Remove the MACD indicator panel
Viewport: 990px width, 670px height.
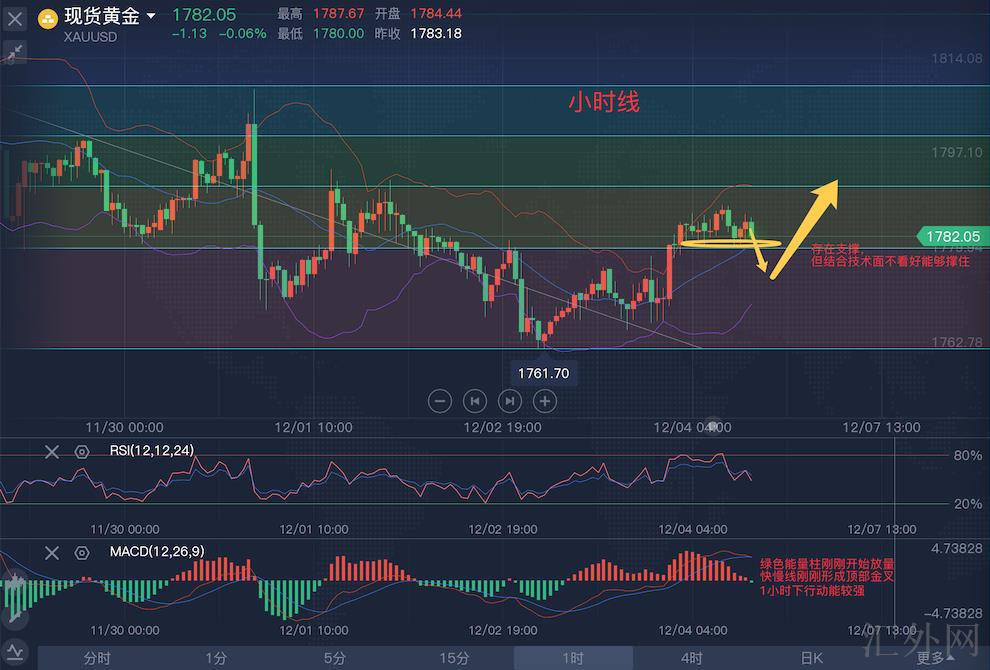click(52, 552)
